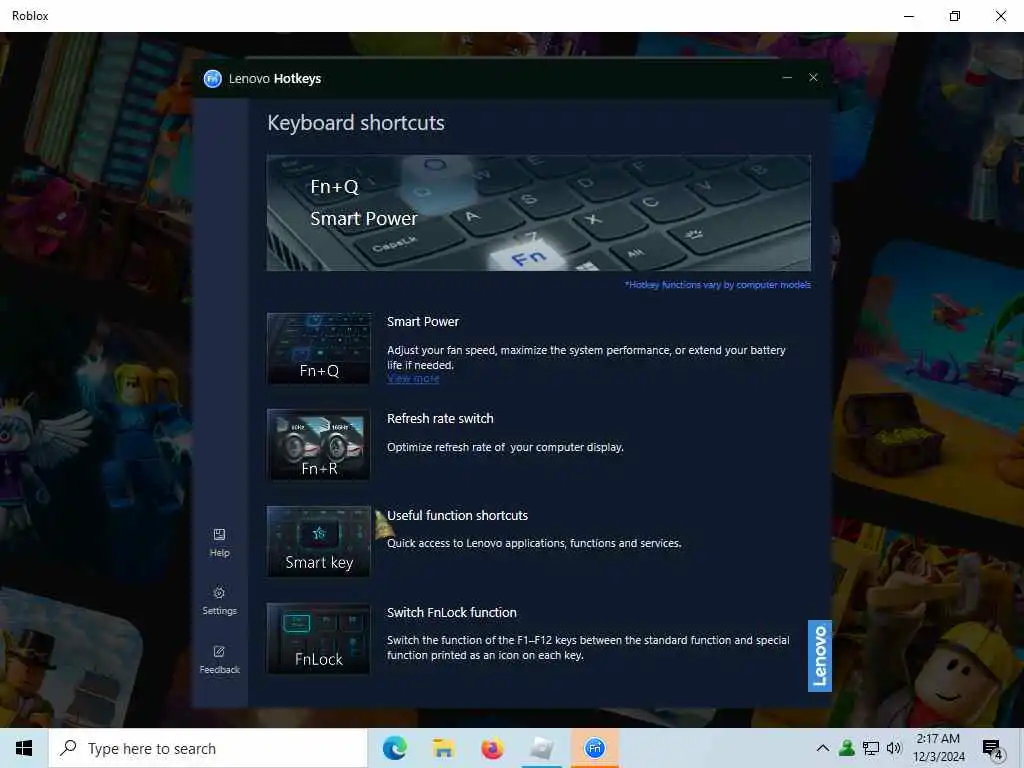Click the green person tray icon
The width and height of the screenshot is (1024, 768).
click(847, 748)
